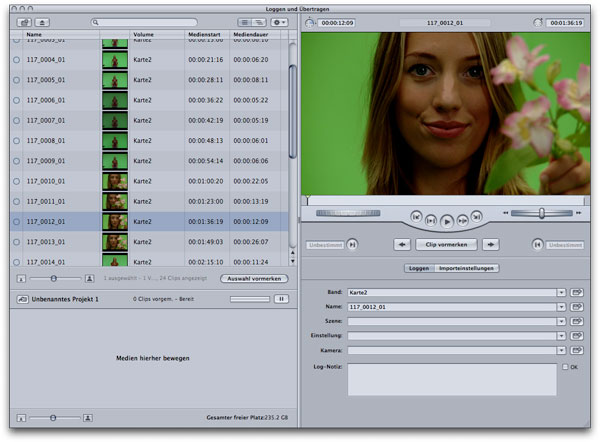This screenshot has width=600, height=442.
Task: Switch to the Loggen tab
Action: click(419, 268)
